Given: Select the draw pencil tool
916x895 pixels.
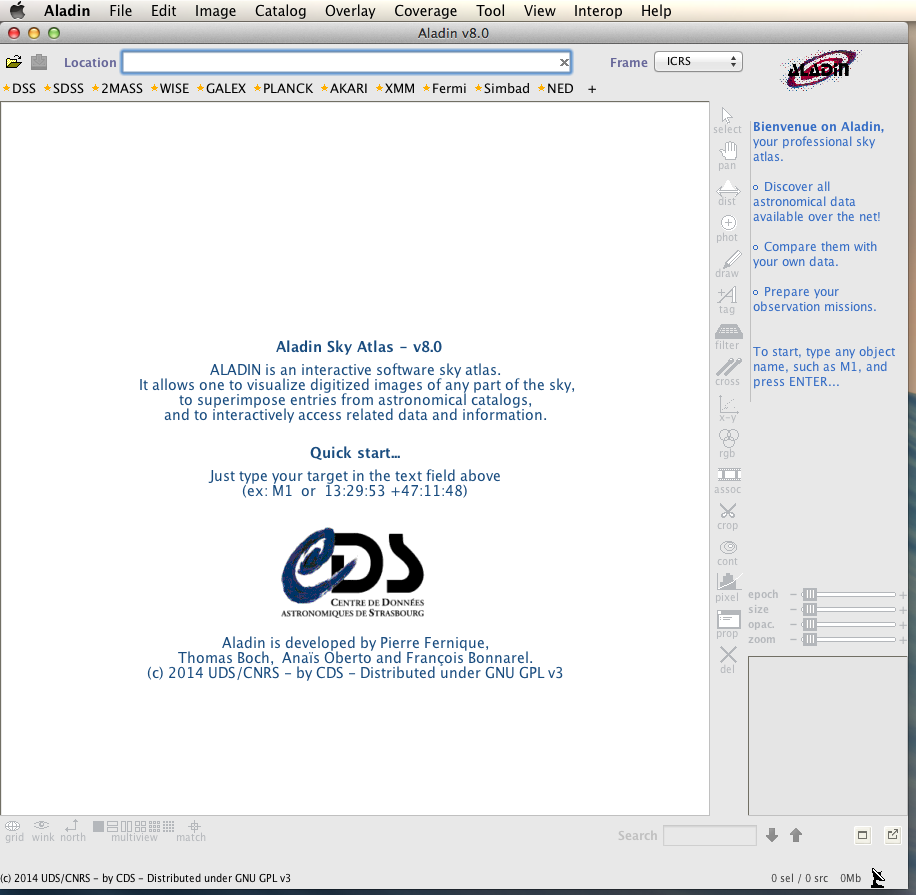Looking at the screenshot, I should [727, 265].
